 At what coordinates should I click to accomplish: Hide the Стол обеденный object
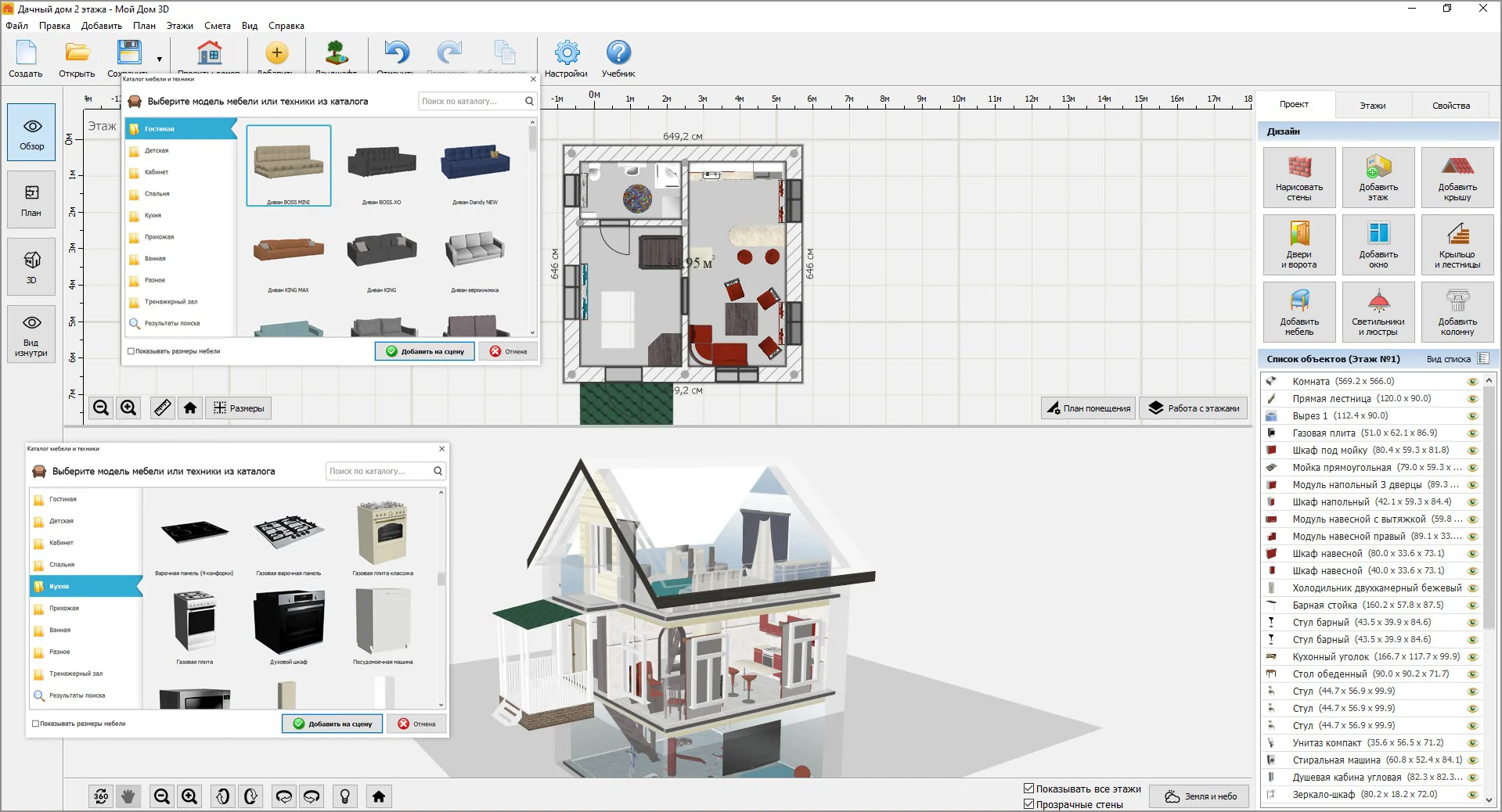tap(1472, 674)
